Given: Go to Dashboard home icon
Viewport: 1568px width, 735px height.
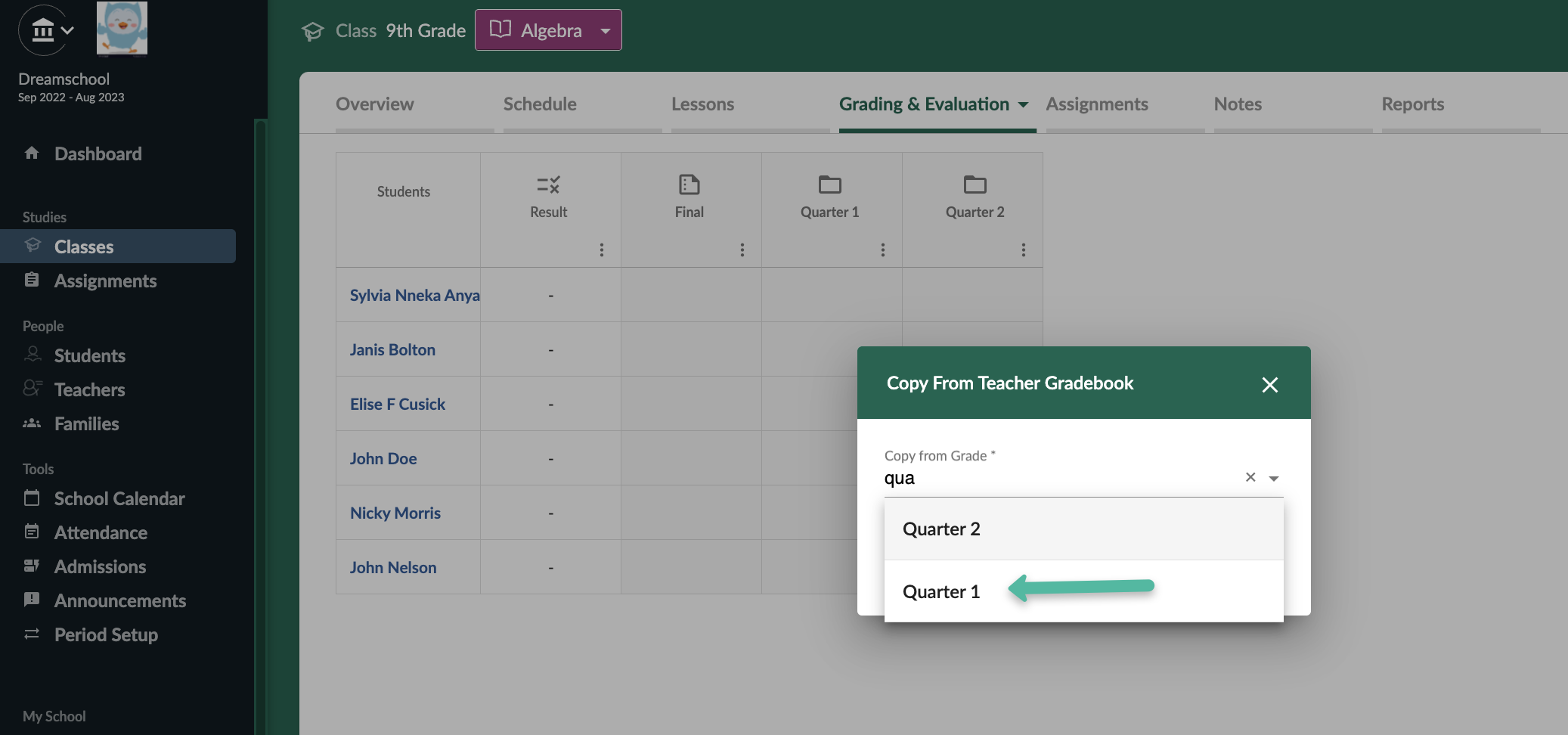Looking at the screenshot, I should point(32,154).
